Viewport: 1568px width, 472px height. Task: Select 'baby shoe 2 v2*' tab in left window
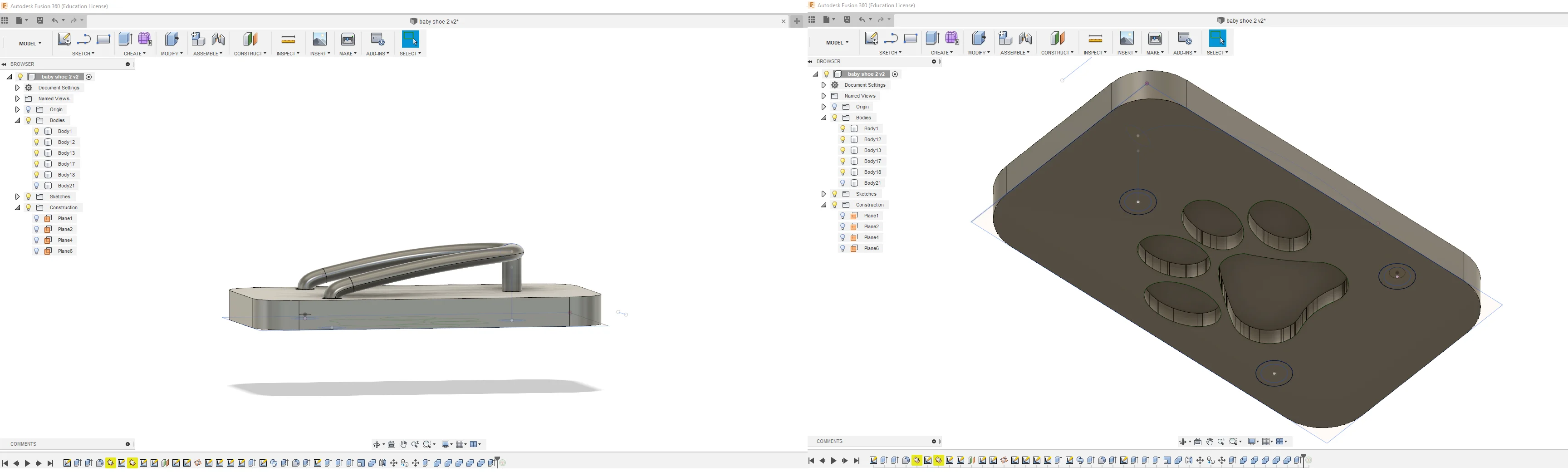(435, 21)
